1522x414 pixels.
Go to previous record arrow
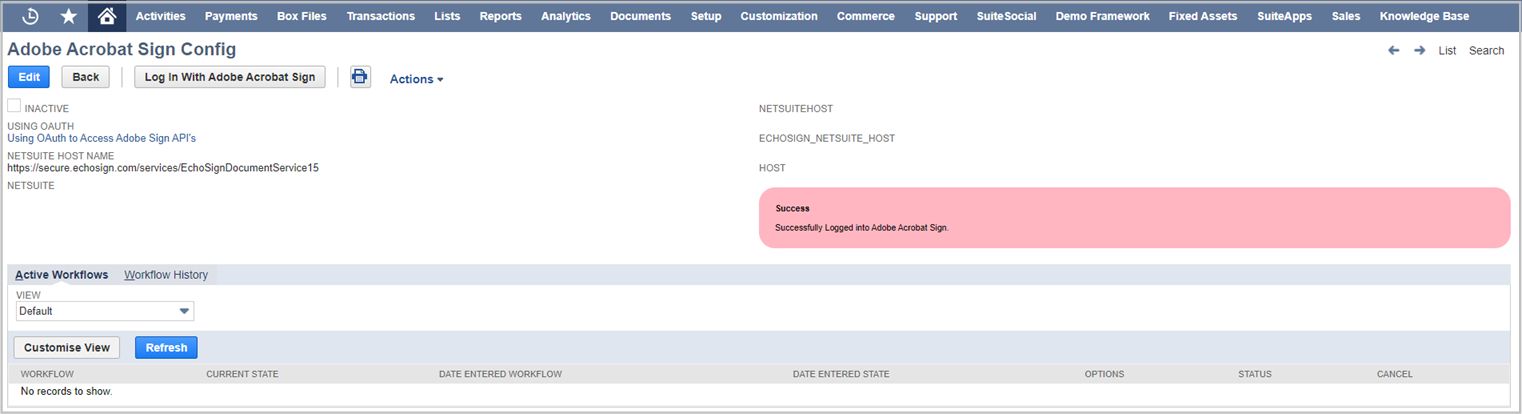(x=1393, y=50)
